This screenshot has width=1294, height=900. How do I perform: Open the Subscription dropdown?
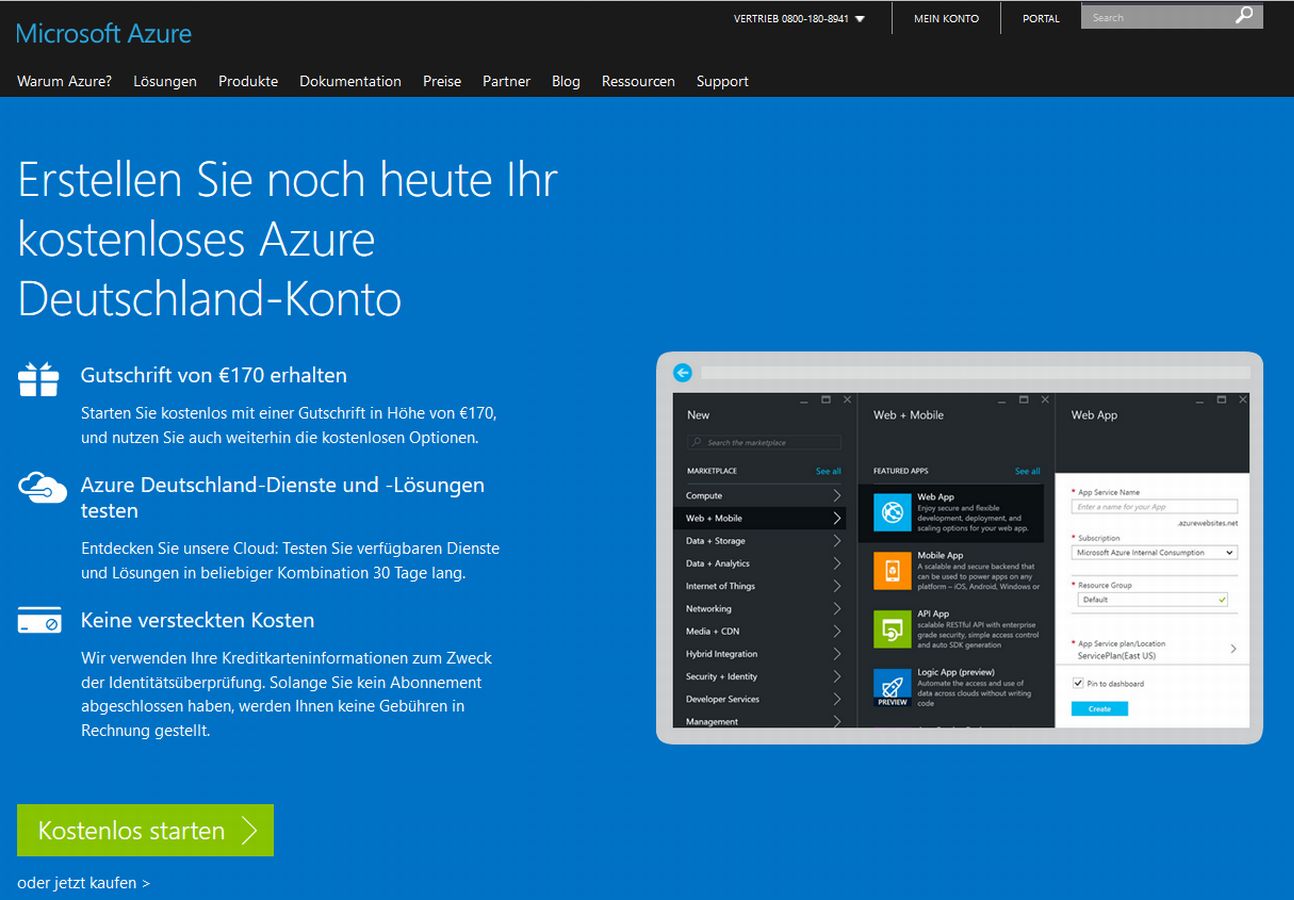pos(1155,552)
